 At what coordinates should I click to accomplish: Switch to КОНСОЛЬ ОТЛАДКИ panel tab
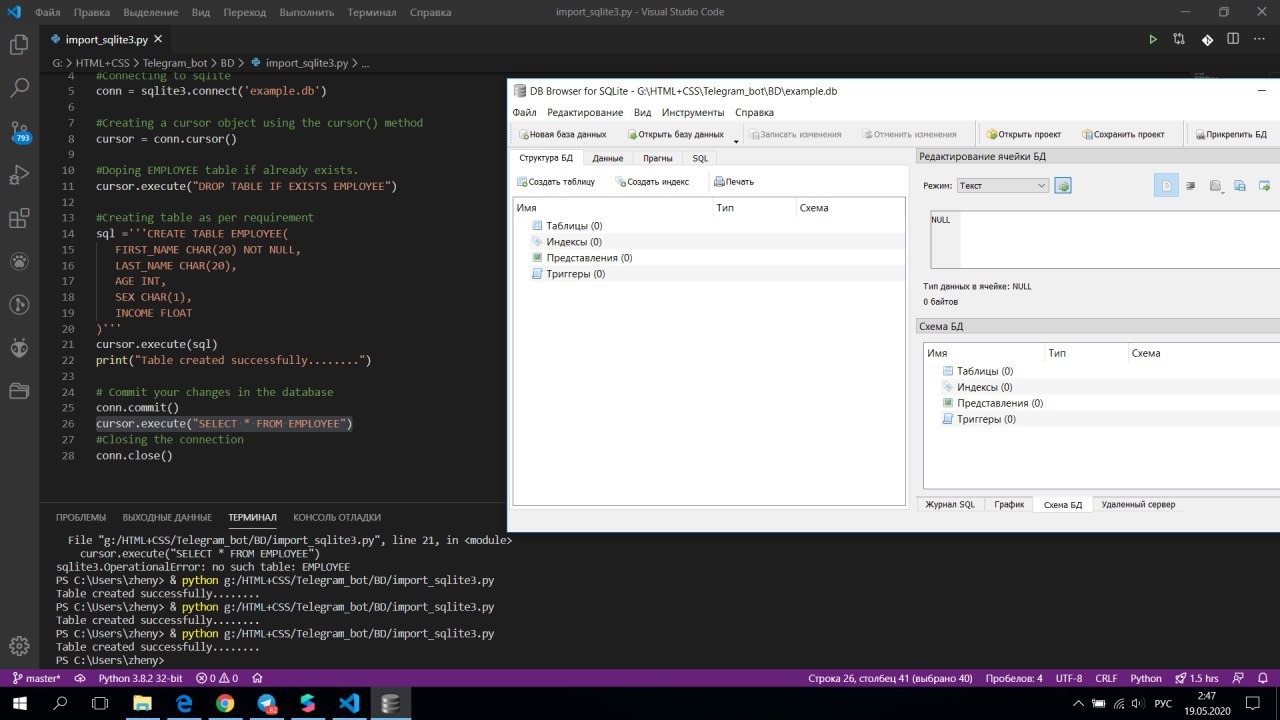(x=337, y=517)
